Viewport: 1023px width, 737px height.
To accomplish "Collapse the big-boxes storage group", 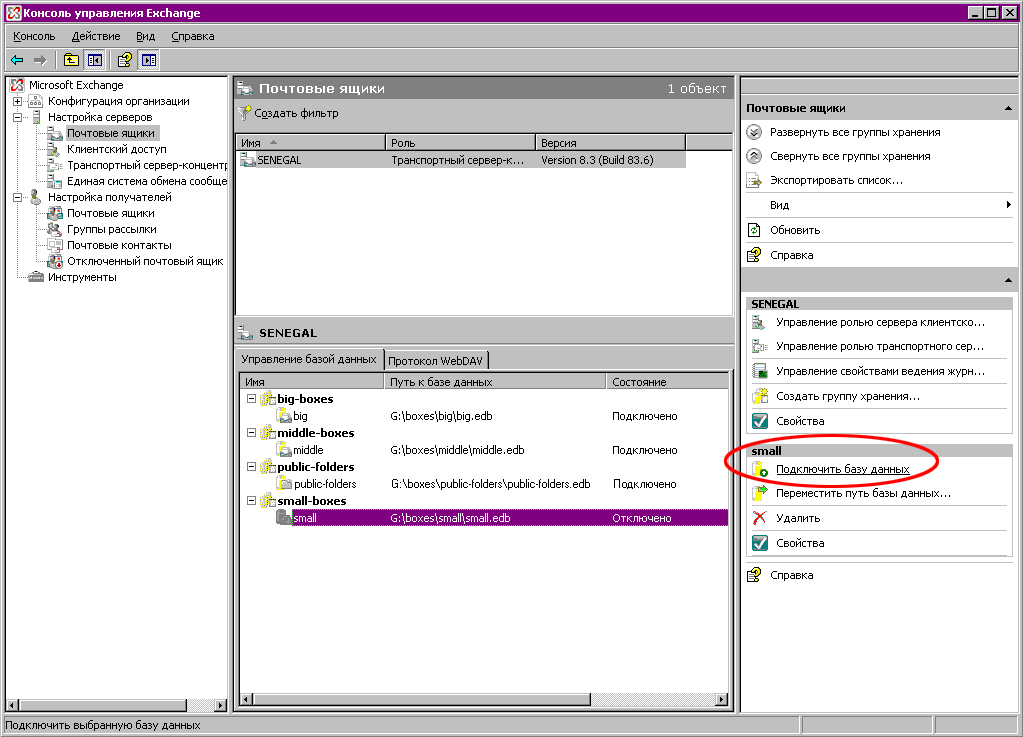I will click(x=250, y=399).
